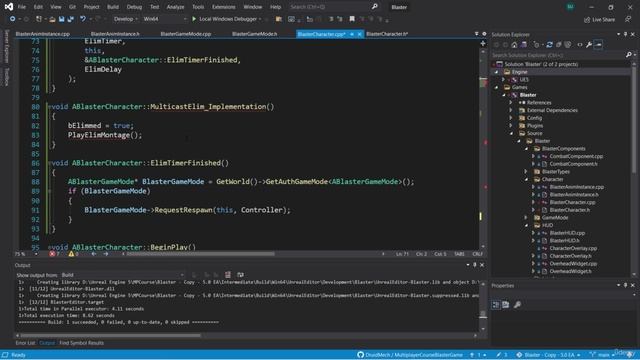
Task: Open the File menu
Action: [x=22, y=7]
